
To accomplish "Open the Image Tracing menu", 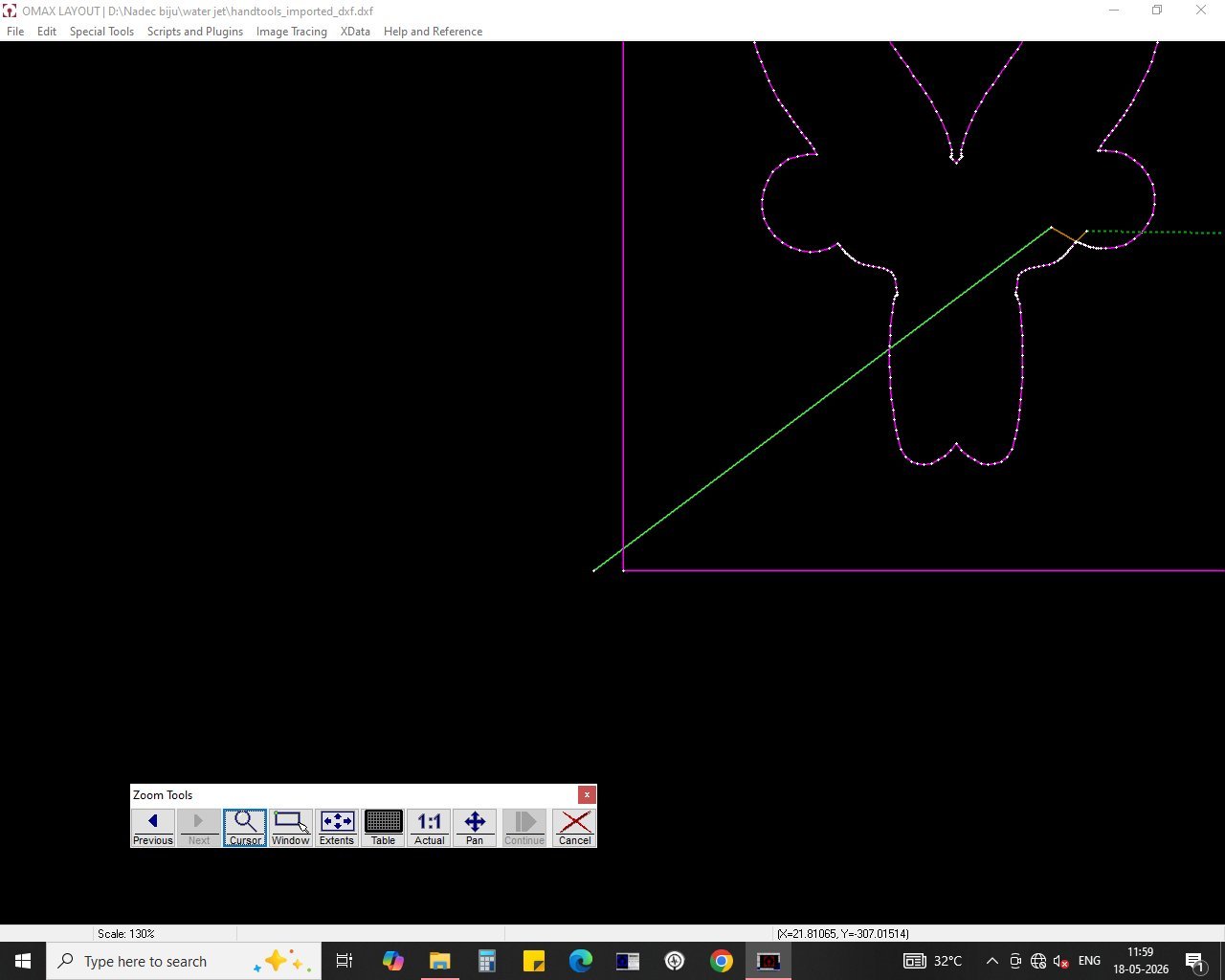I will click(x=292, y=32).
